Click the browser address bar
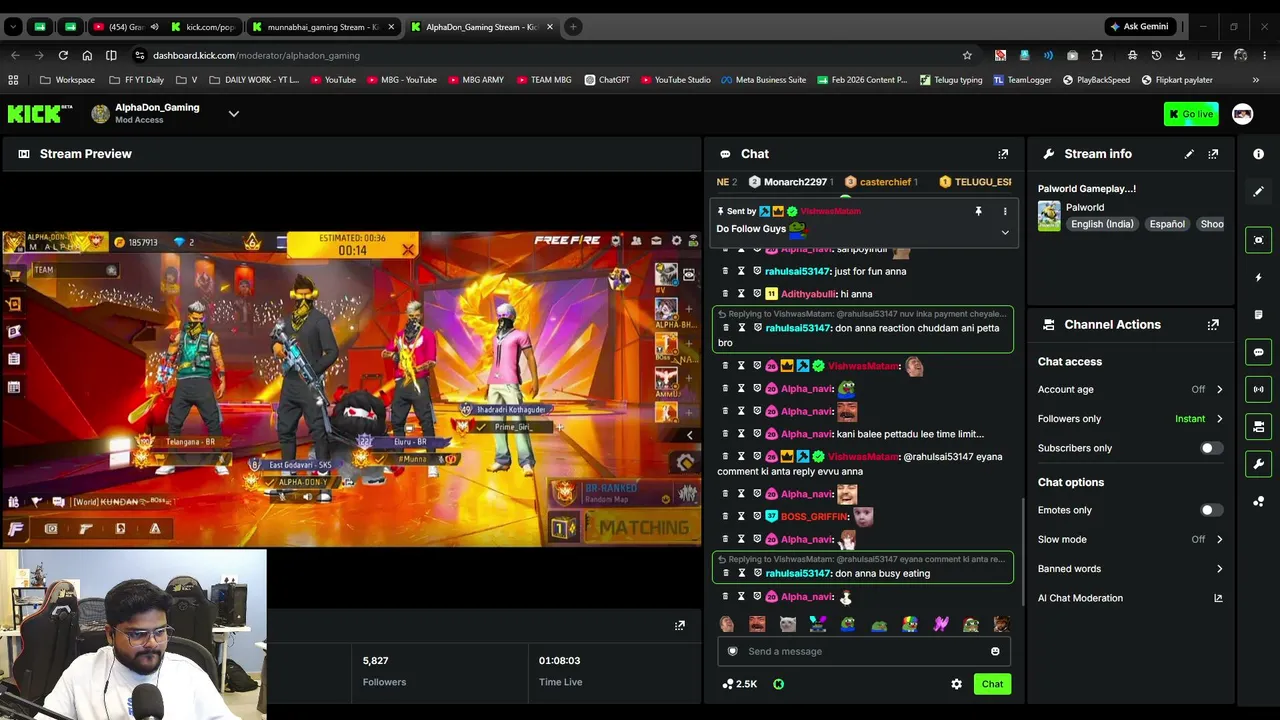1280x720 pixels. (x=550, y=55)
